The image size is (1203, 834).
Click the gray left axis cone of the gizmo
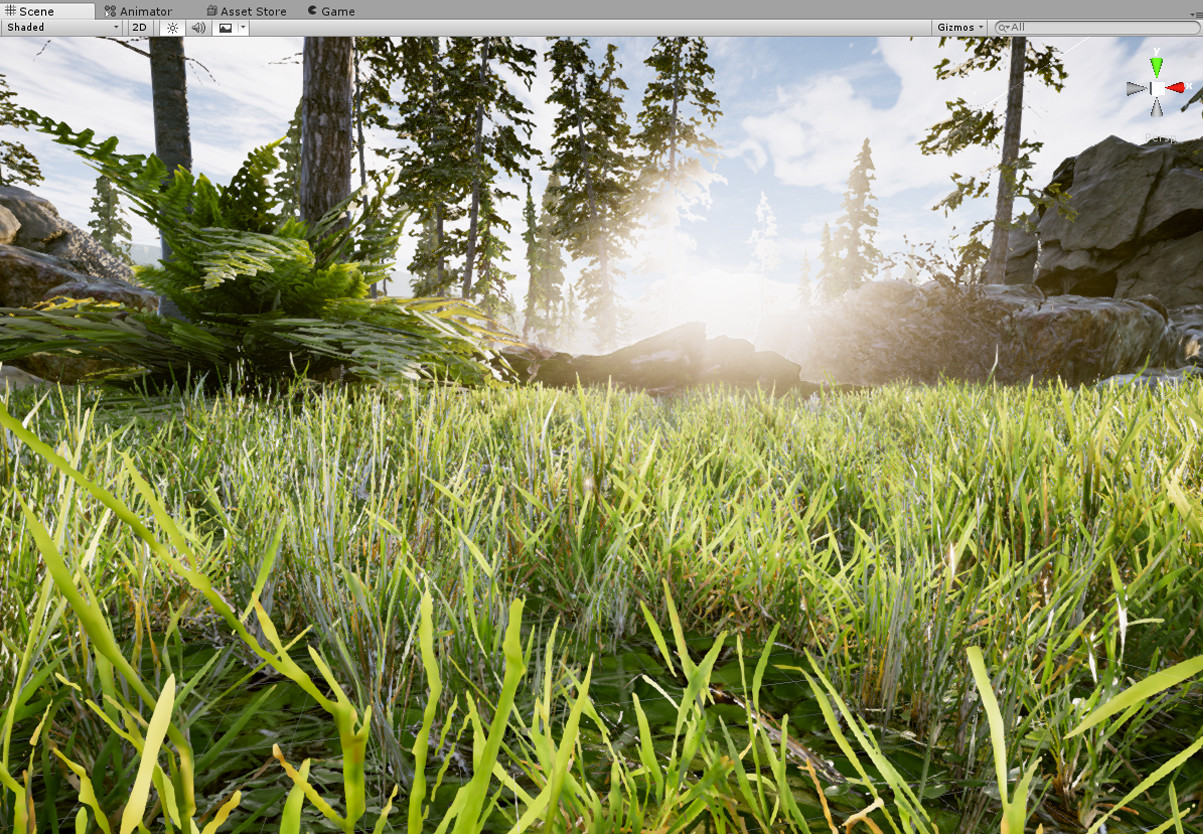[x=1135, y=88]
